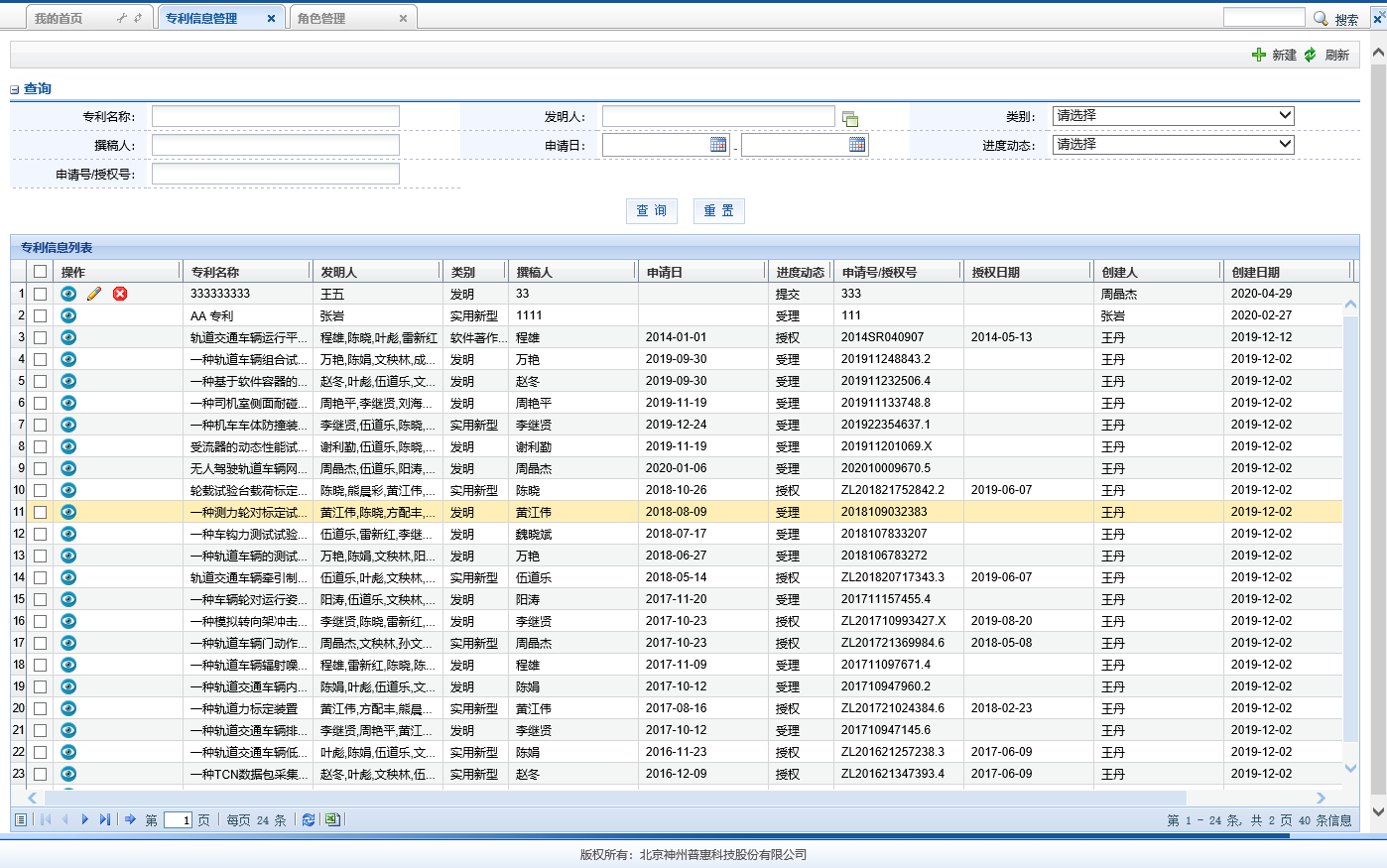Click the pencil edit icon for 333333333
Viewport: 1387px width, 868px height.
tap(94, 294)
